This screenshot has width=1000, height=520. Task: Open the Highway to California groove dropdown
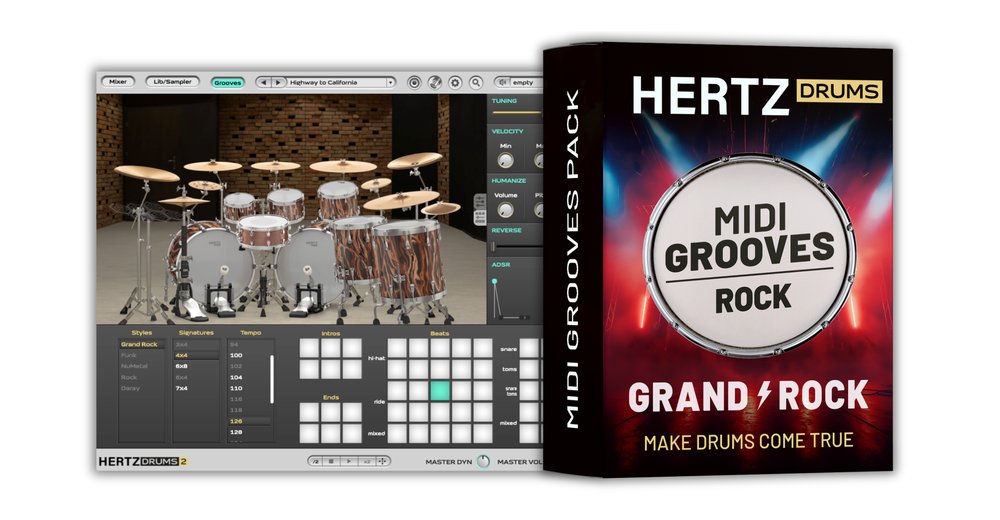click(x=340, y=82)
